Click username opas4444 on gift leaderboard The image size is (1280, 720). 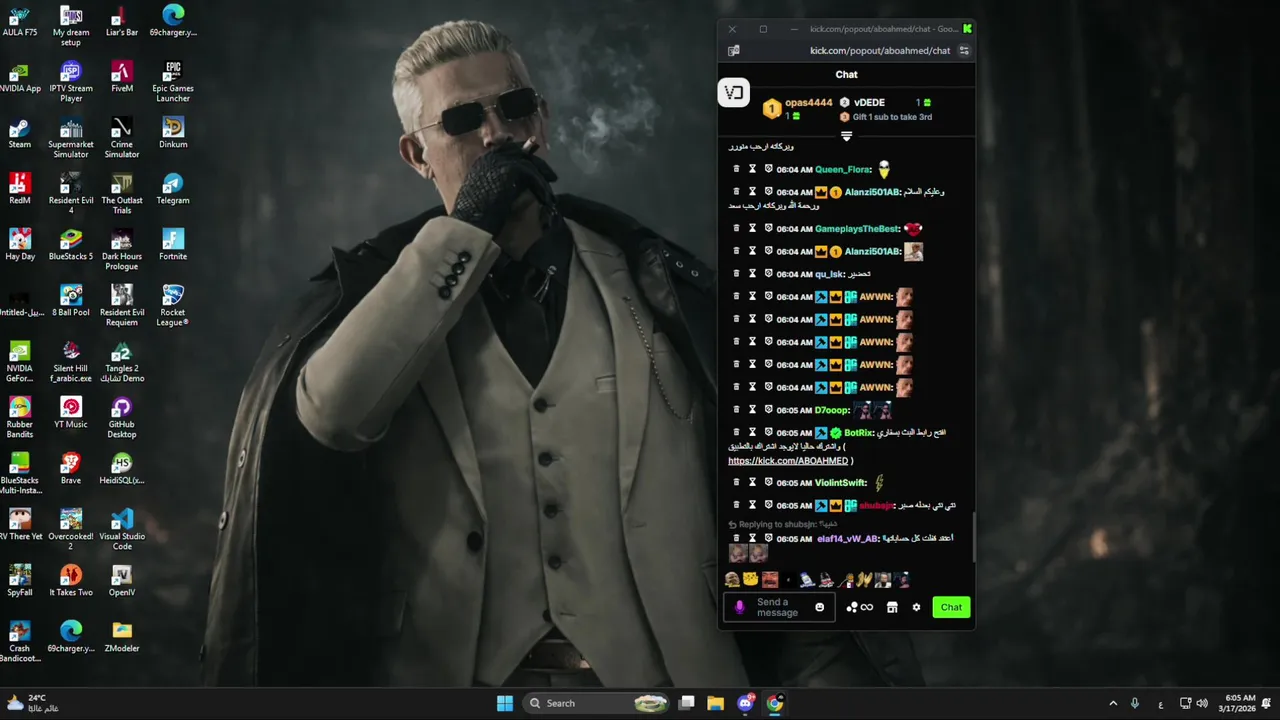(808, 103)
